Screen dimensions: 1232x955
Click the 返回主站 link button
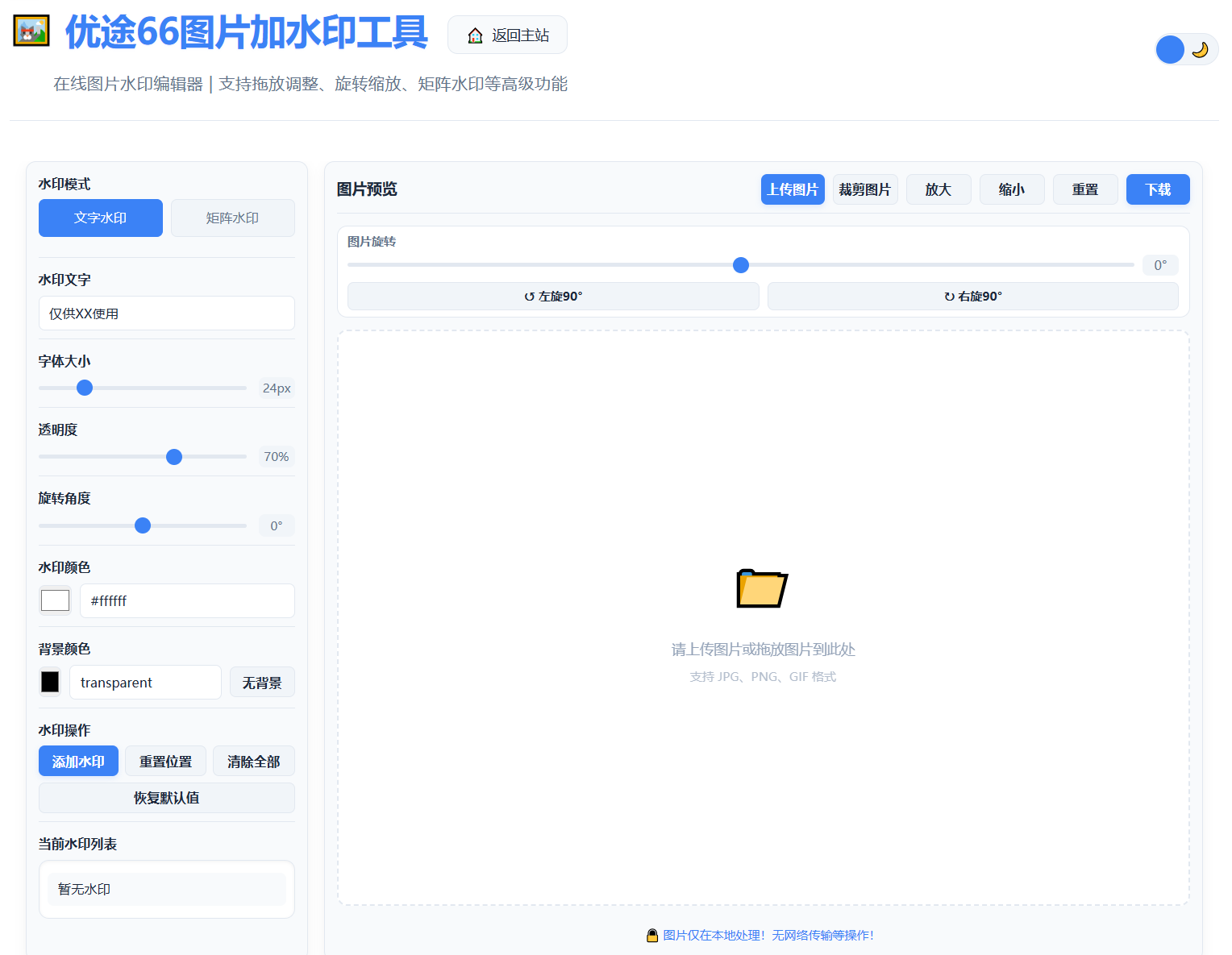click(507, 35)
